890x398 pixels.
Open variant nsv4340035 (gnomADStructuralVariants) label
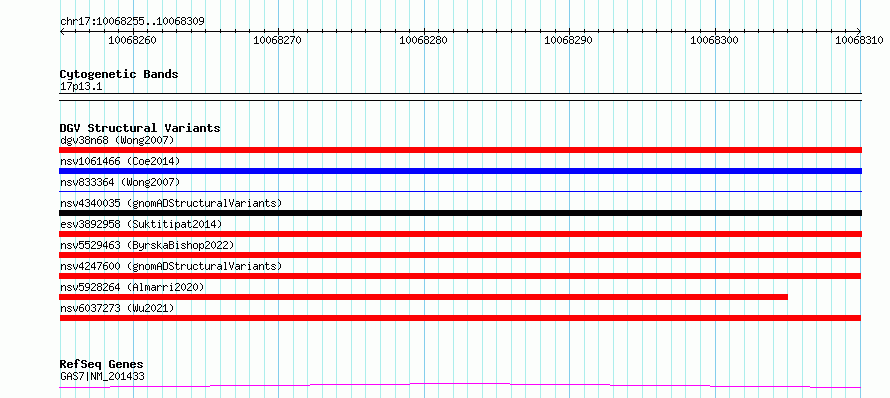click(x=171, y=203)
